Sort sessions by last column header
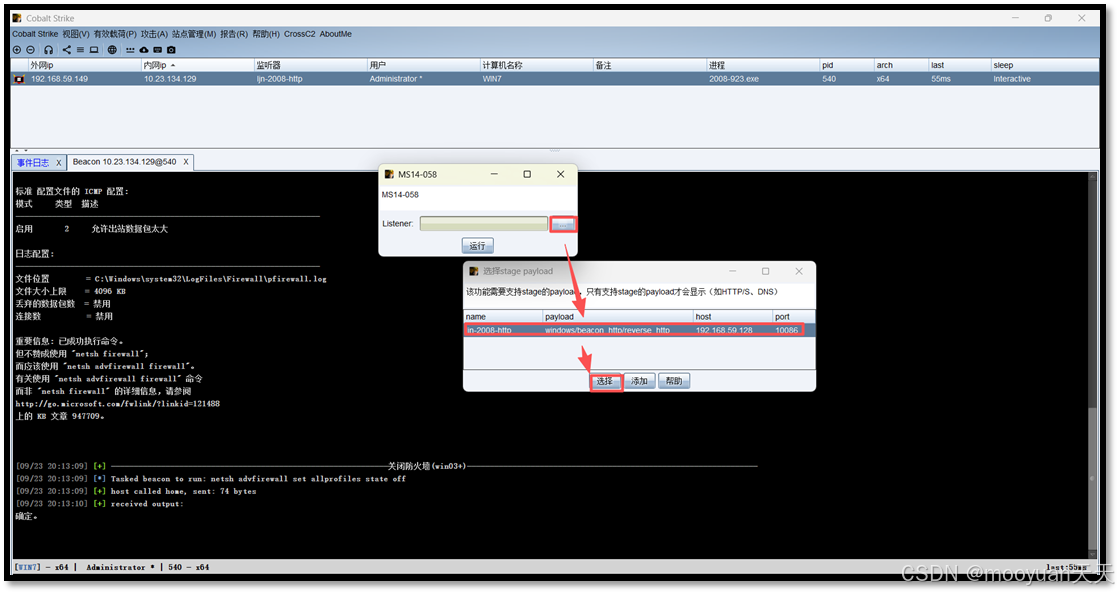Image resolution: width=1119 pixels, height=594 pixels. pyautogui.click(x=959, y=65)
